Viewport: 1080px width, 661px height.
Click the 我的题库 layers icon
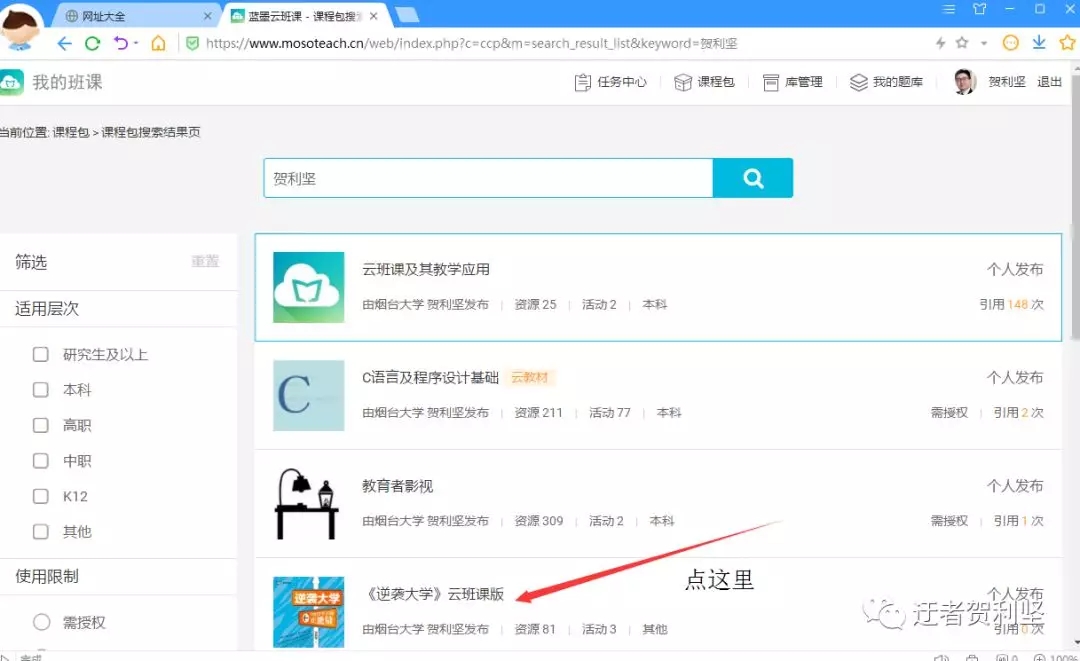(858, 83)
